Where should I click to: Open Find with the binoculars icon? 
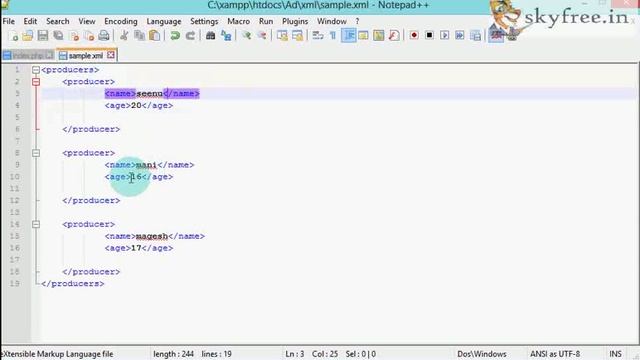[x=211, y=36]
